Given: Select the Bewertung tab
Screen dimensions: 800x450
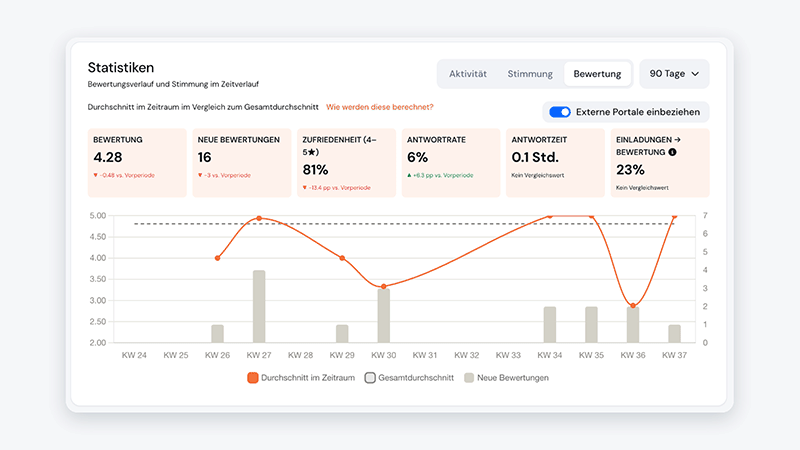Looking at the screenshot, I should pos(597,74).
